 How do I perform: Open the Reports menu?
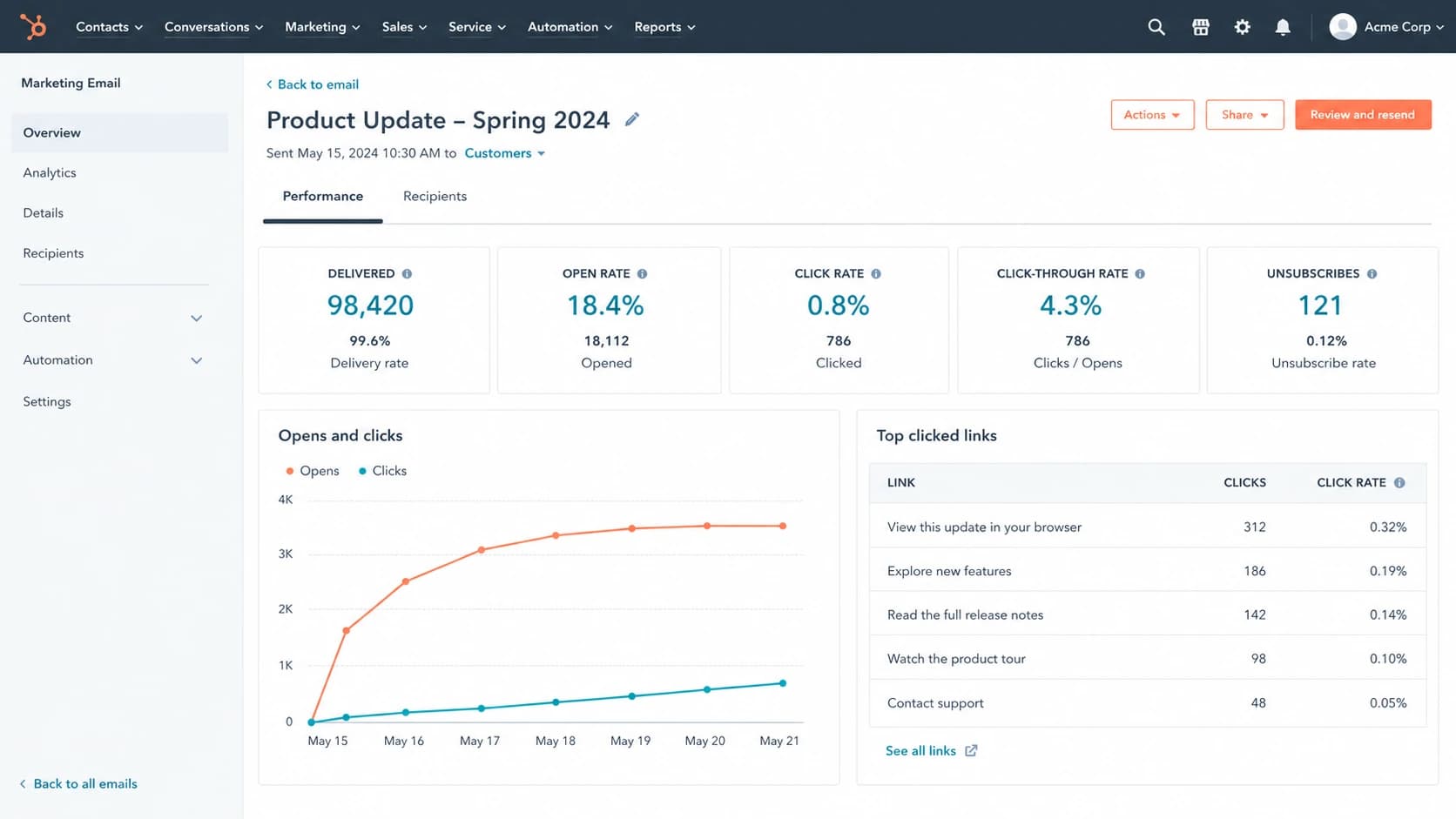coord(664,27)
